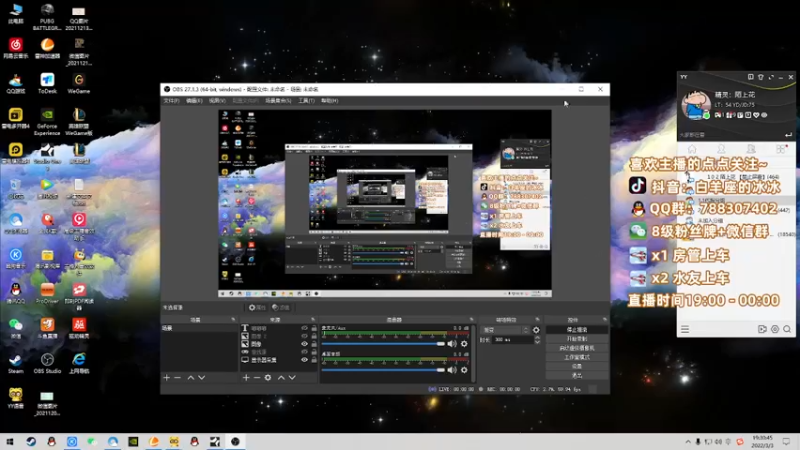Move the selected source down
The height and width of the screenshot is (450, 800).
point(292,378)
